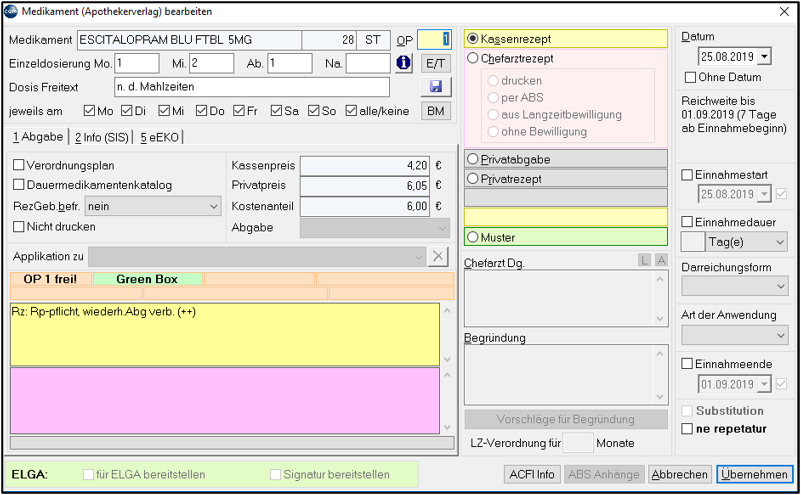Click the E/T button
Screen dimensions: 801x495
[x=436, y=63]
